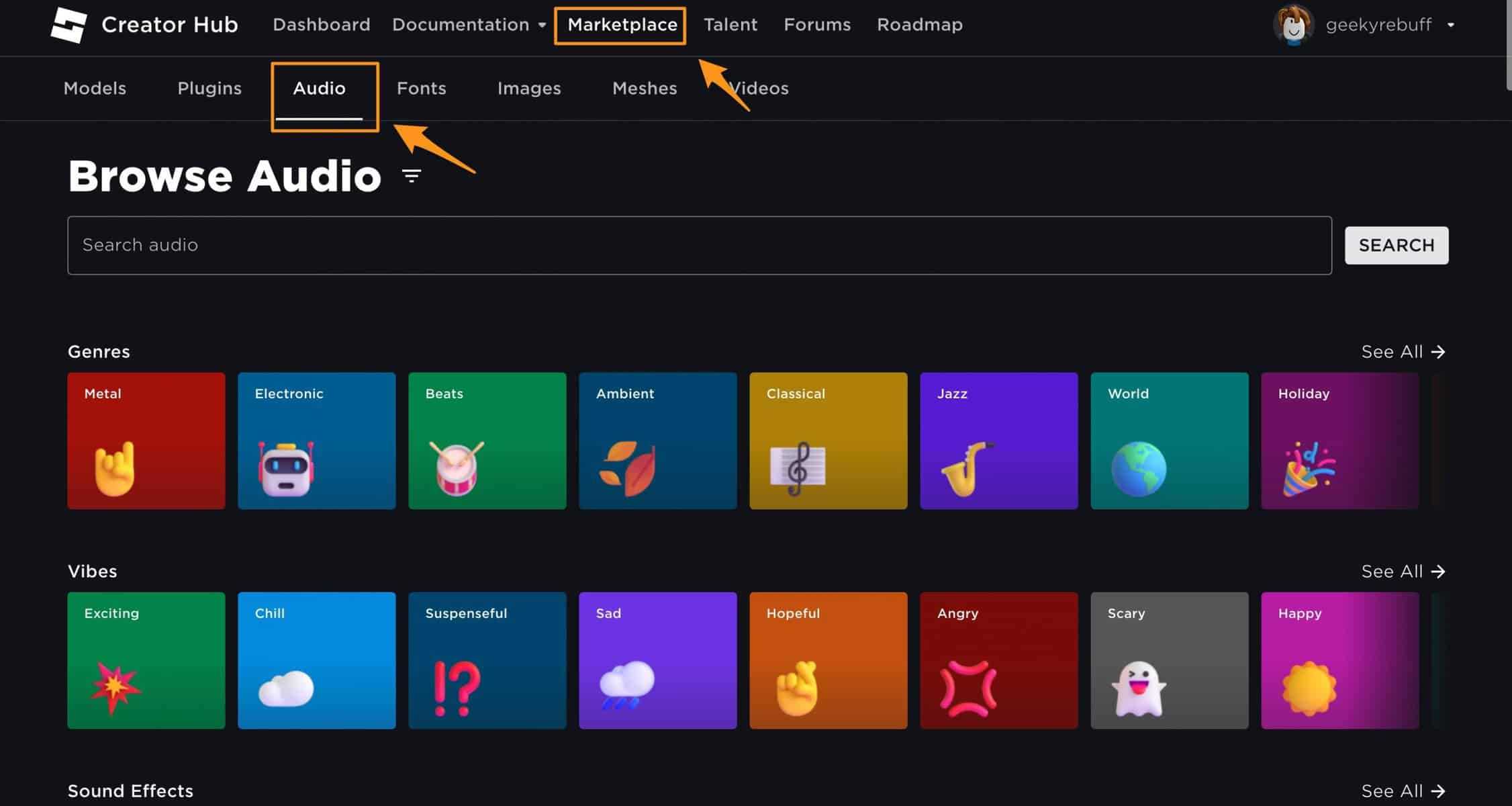Screen dimensions: 1512x806
Task: Open the filter icon beside Browse Audio
Action: (x=411, y=176)
